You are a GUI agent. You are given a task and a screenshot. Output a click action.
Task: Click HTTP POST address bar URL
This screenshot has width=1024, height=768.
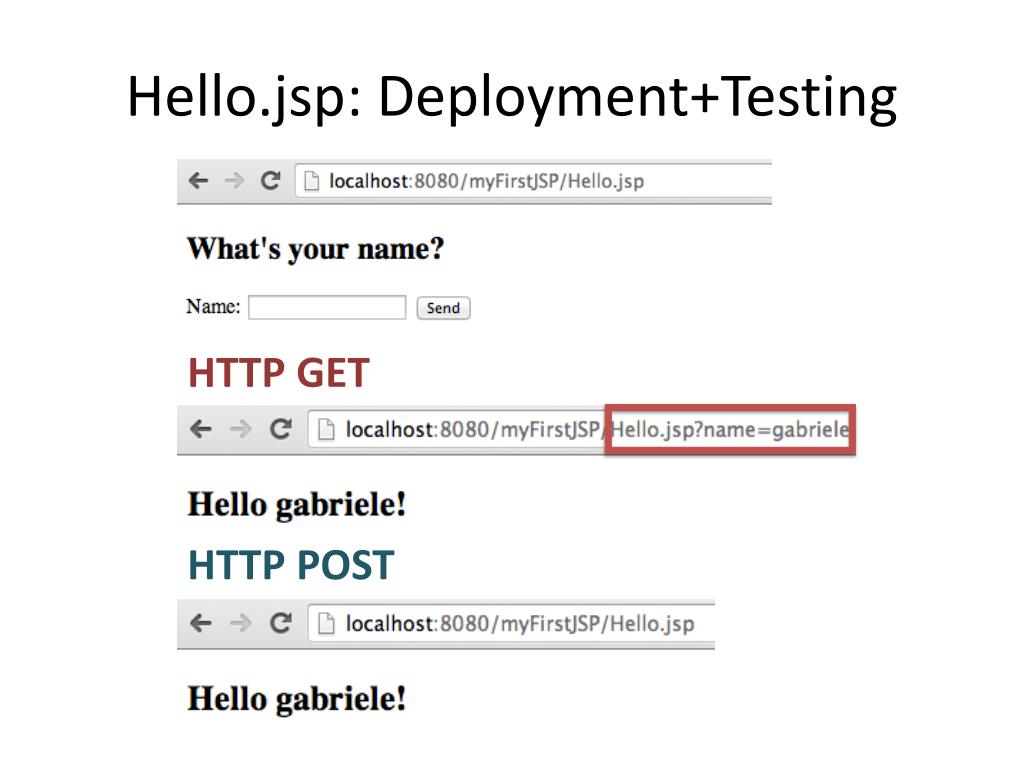pos(520,624)
